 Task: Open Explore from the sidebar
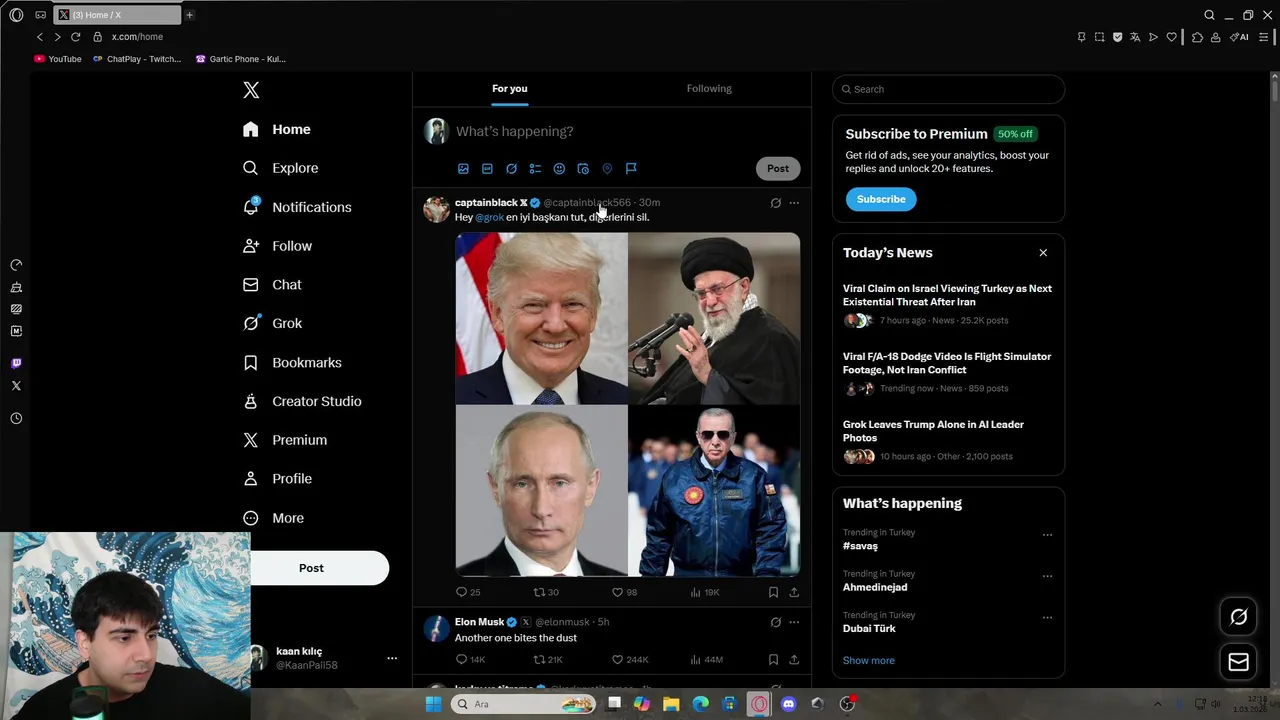click(x=280, y=168)
